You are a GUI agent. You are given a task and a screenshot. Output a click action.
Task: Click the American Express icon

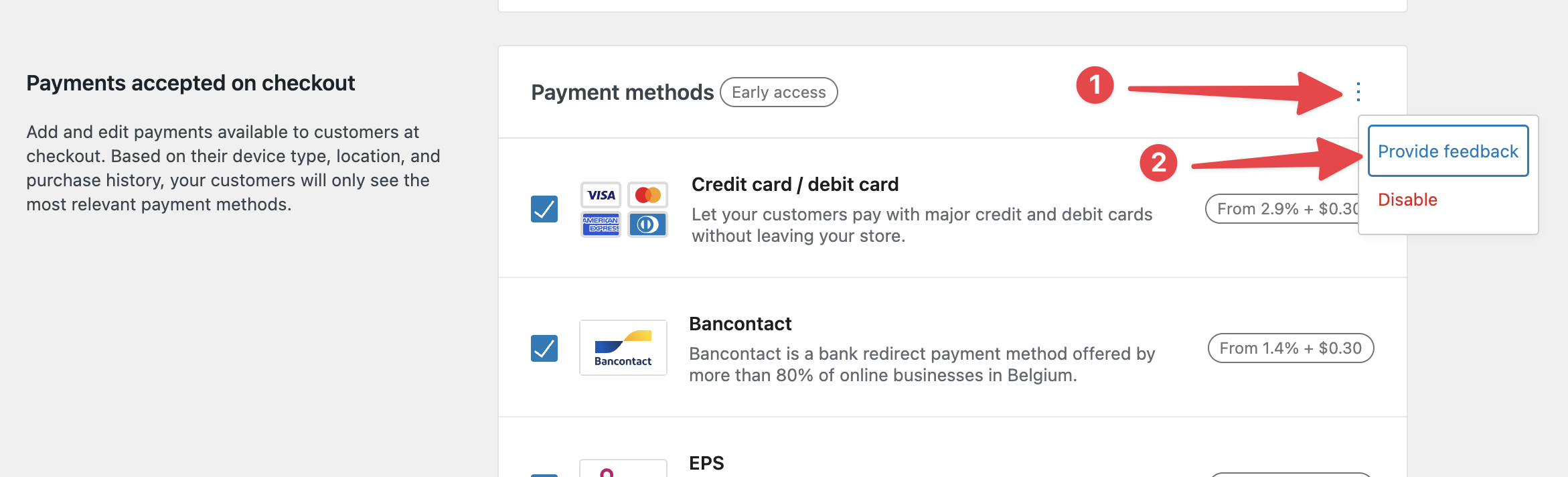tap(601, 224)
